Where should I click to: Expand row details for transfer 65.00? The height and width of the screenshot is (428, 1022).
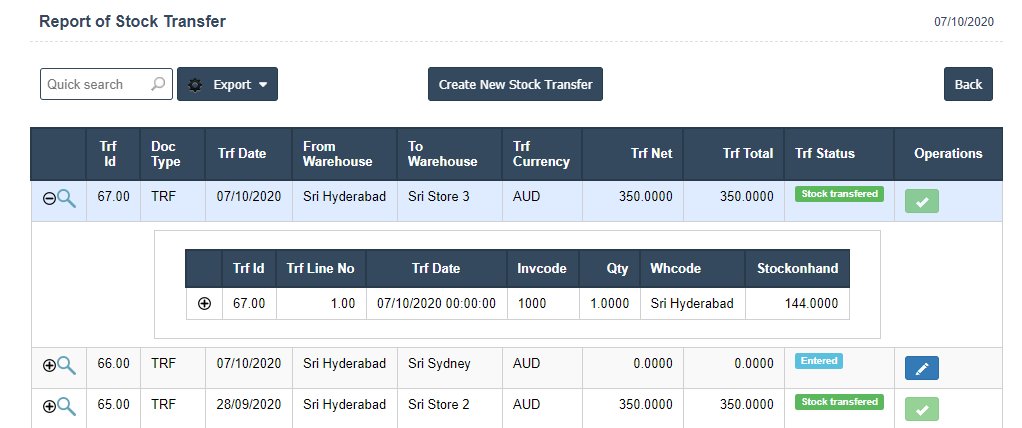point(49,406)
